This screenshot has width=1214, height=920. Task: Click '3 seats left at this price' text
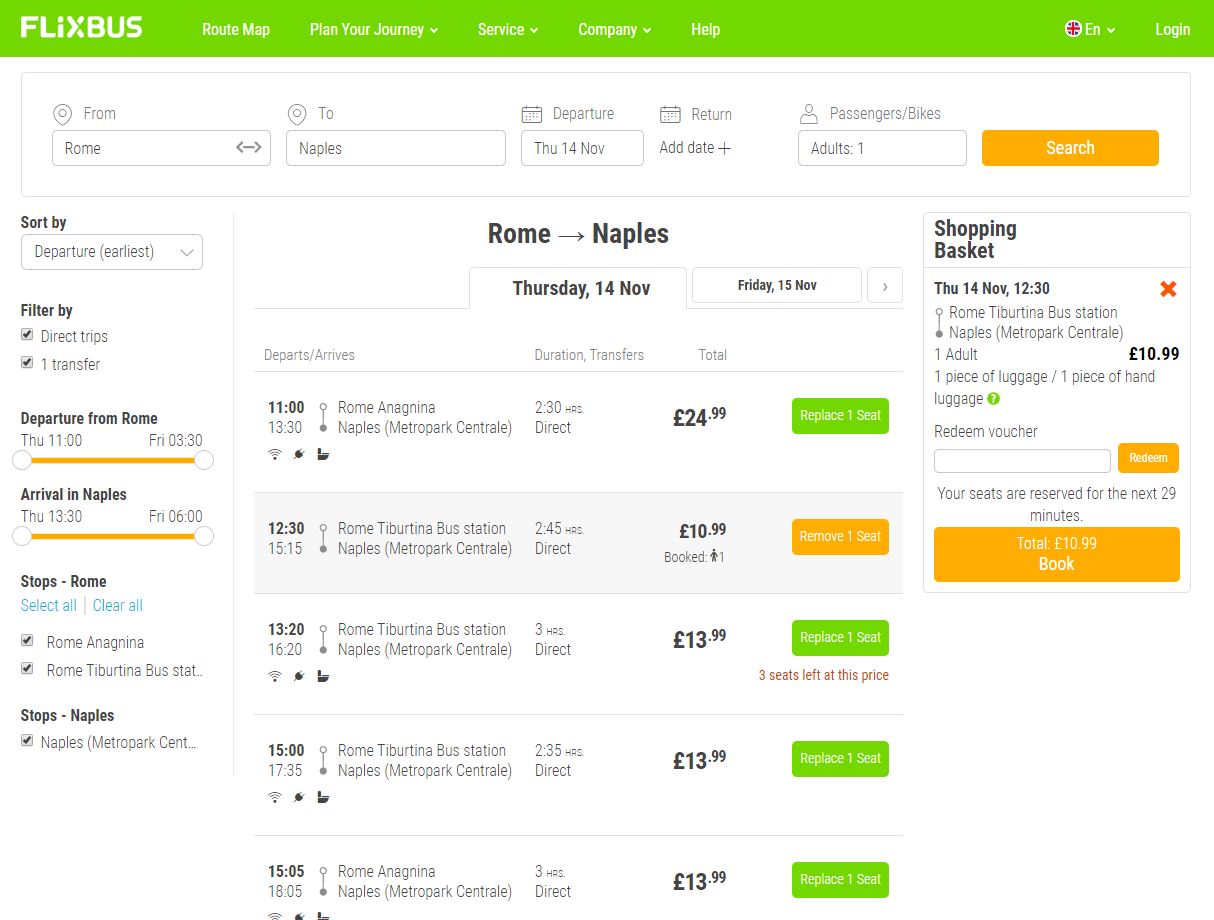pyautogui.click(x=824, y=675)
